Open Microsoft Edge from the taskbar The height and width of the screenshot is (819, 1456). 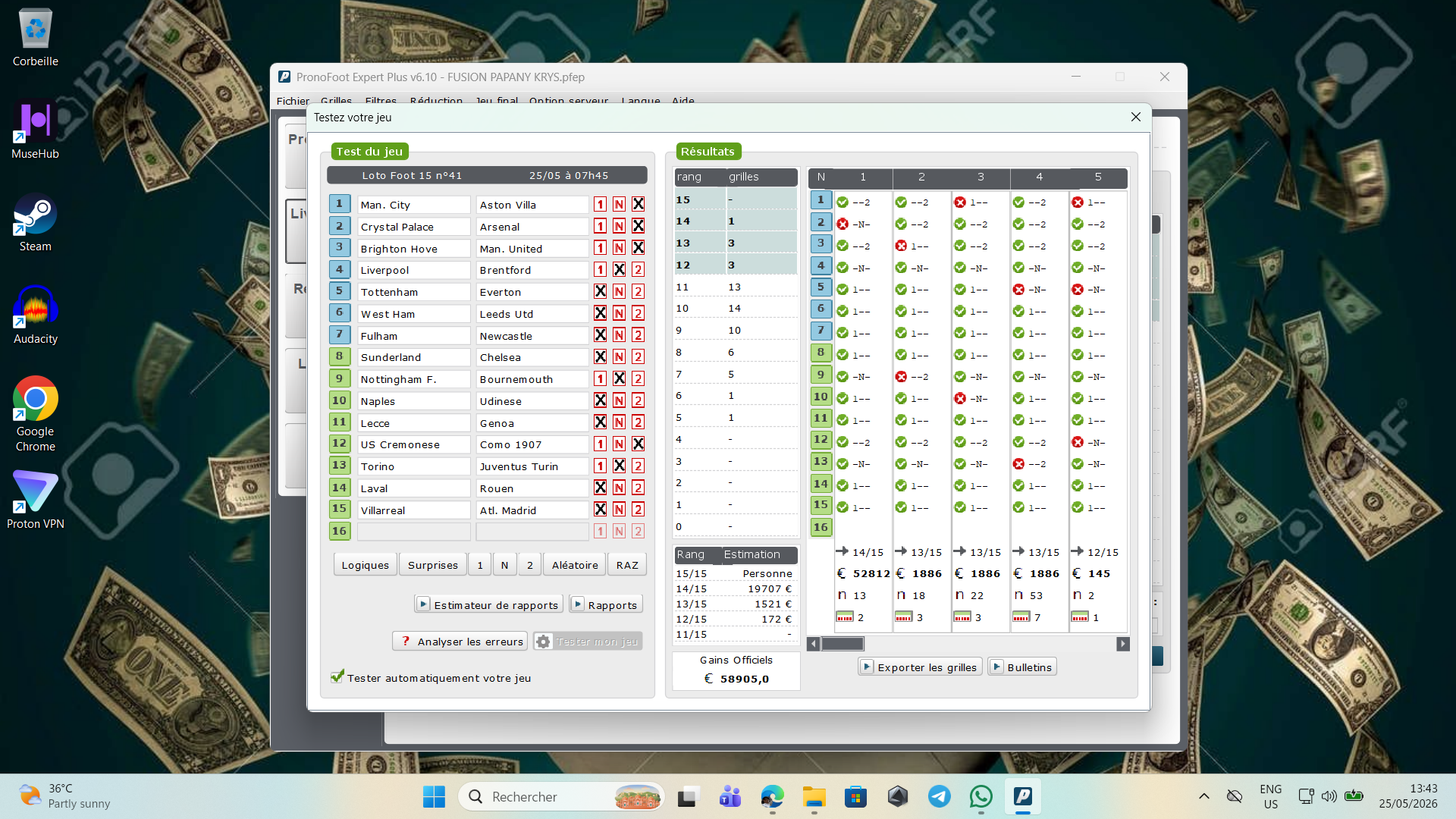click(x=773, y=797)
